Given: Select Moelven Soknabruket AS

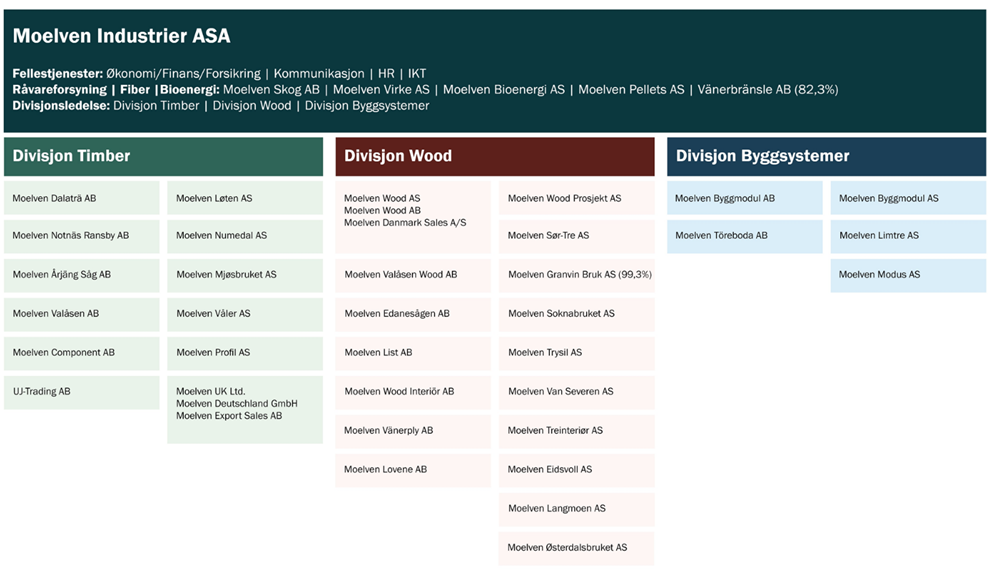Looking at the screenshot, I should point(577,313).
